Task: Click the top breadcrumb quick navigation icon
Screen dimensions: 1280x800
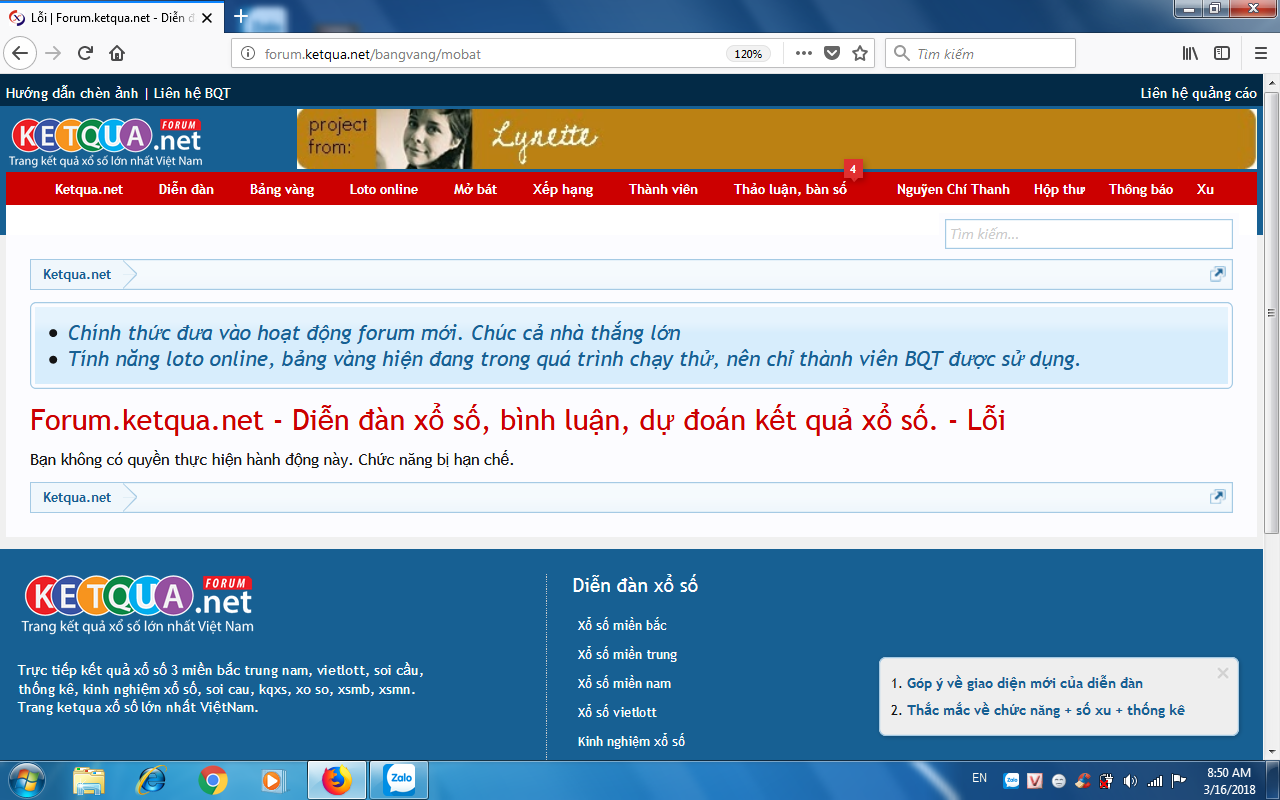Action: (1217, 274)
